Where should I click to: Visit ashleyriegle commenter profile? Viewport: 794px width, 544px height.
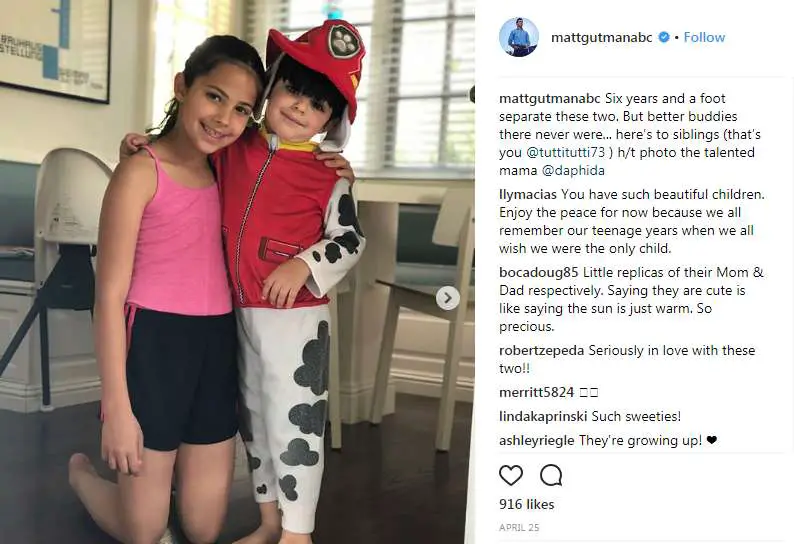[537, 441]
